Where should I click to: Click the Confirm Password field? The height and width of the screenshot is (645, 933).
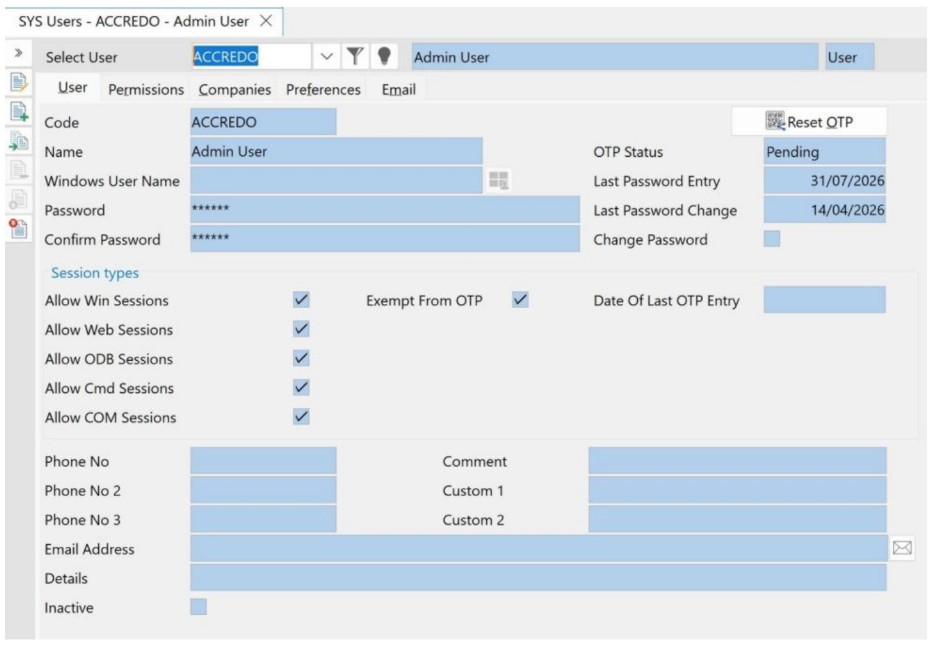click(385, 239)
